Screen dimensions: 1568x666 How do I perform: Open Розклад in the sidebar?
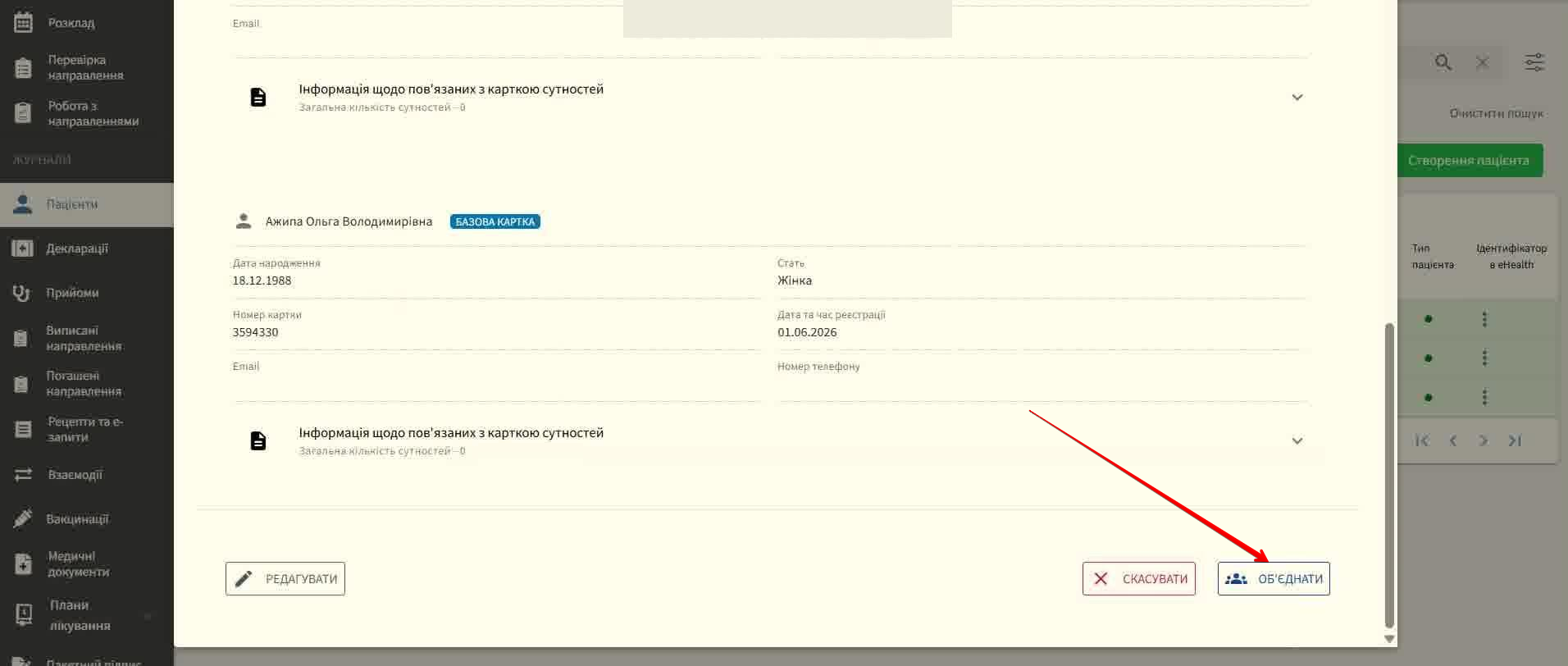coord(71,23)
